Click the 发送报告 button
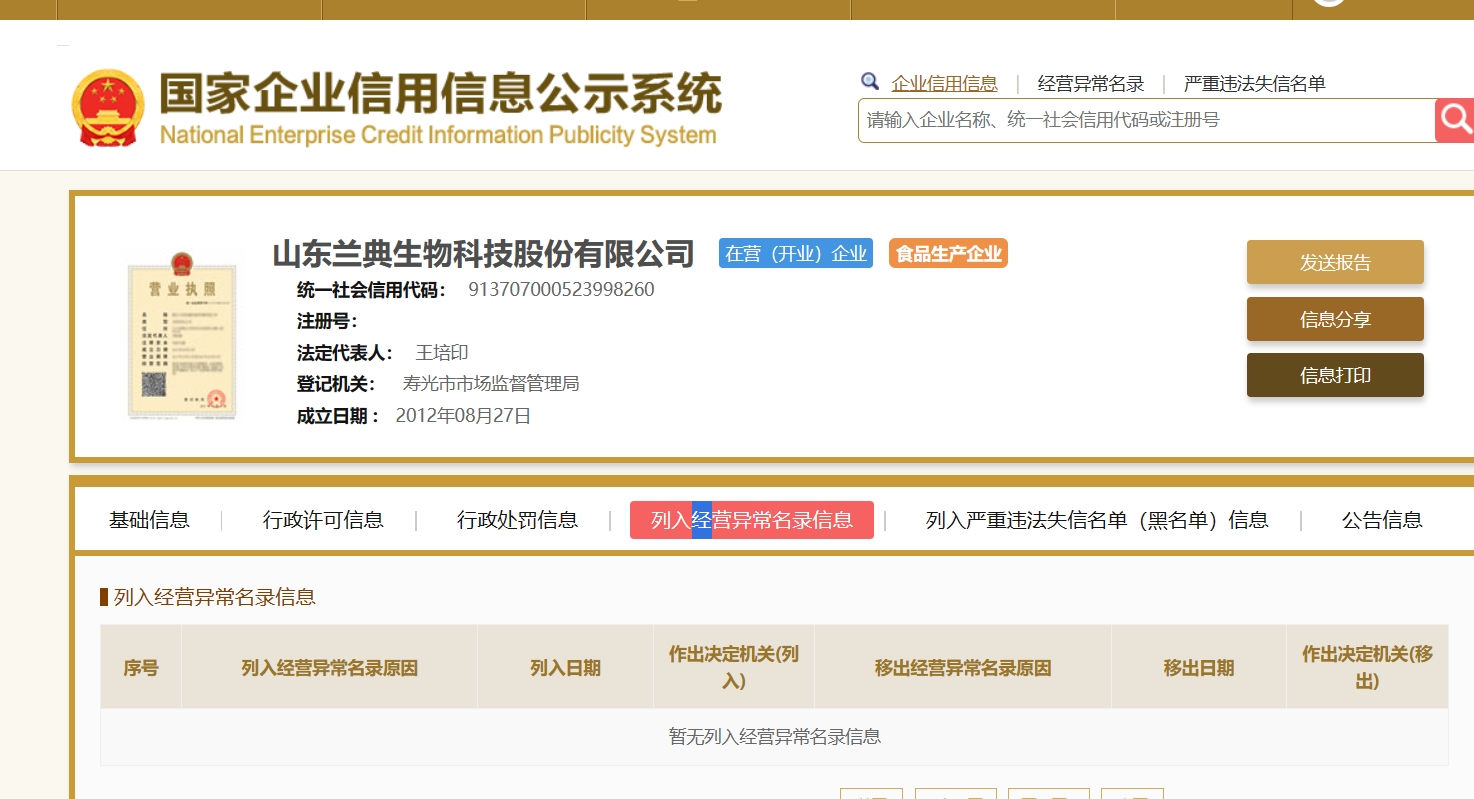The image size is (1474, 799). tap(1335, 262)
